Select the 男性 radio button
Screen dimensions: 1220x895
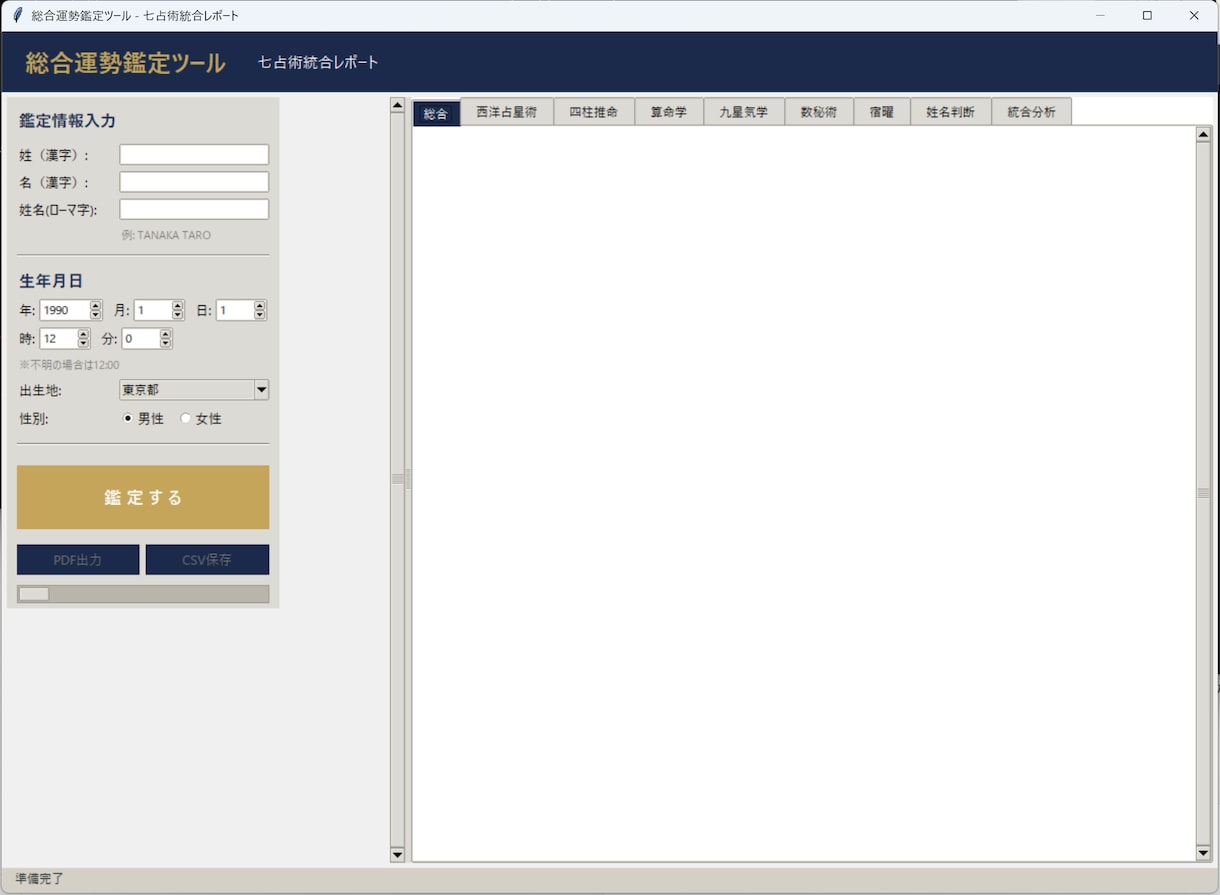tap(128, 419)
